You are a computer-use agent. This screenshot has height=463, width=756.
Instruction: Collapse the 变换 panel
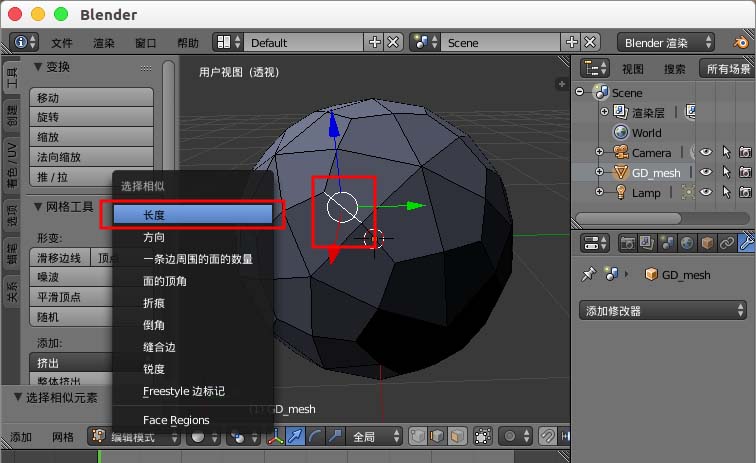[x=38, y=67]
